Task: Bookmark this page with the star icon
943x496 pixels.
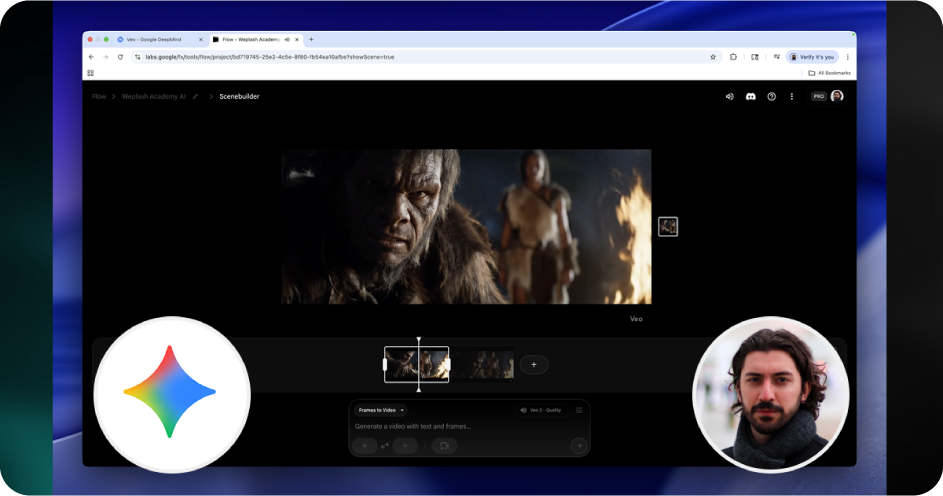Action: click(713, 57)
